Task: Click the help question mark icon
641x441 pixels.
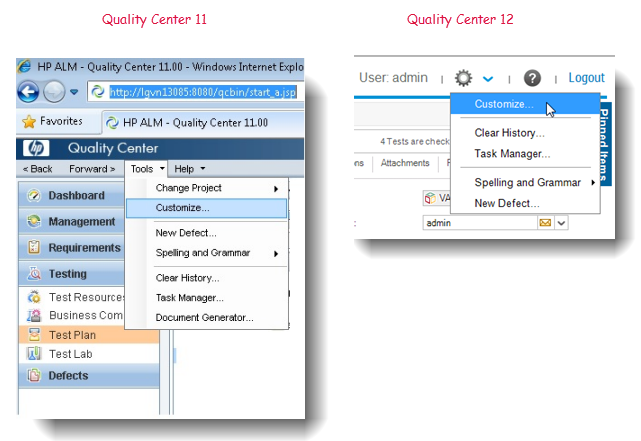Action: [x=532, y=78]
